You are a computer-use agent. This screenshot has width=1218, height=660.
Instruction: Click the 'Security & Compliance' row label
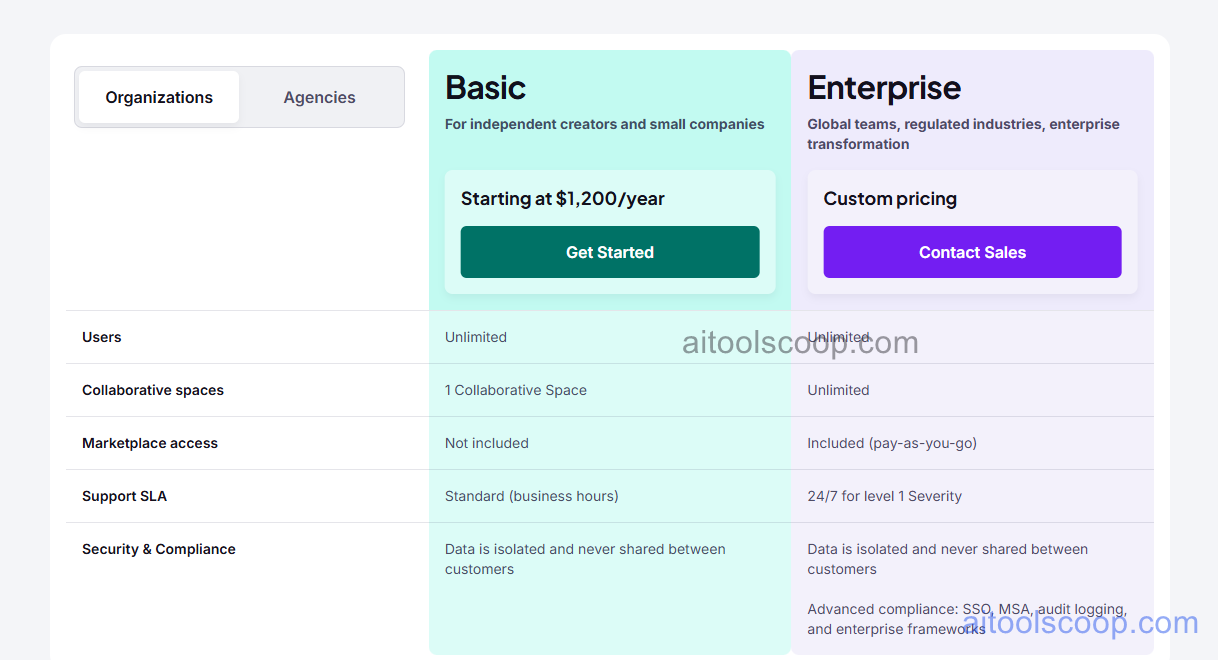coord(159,549)
